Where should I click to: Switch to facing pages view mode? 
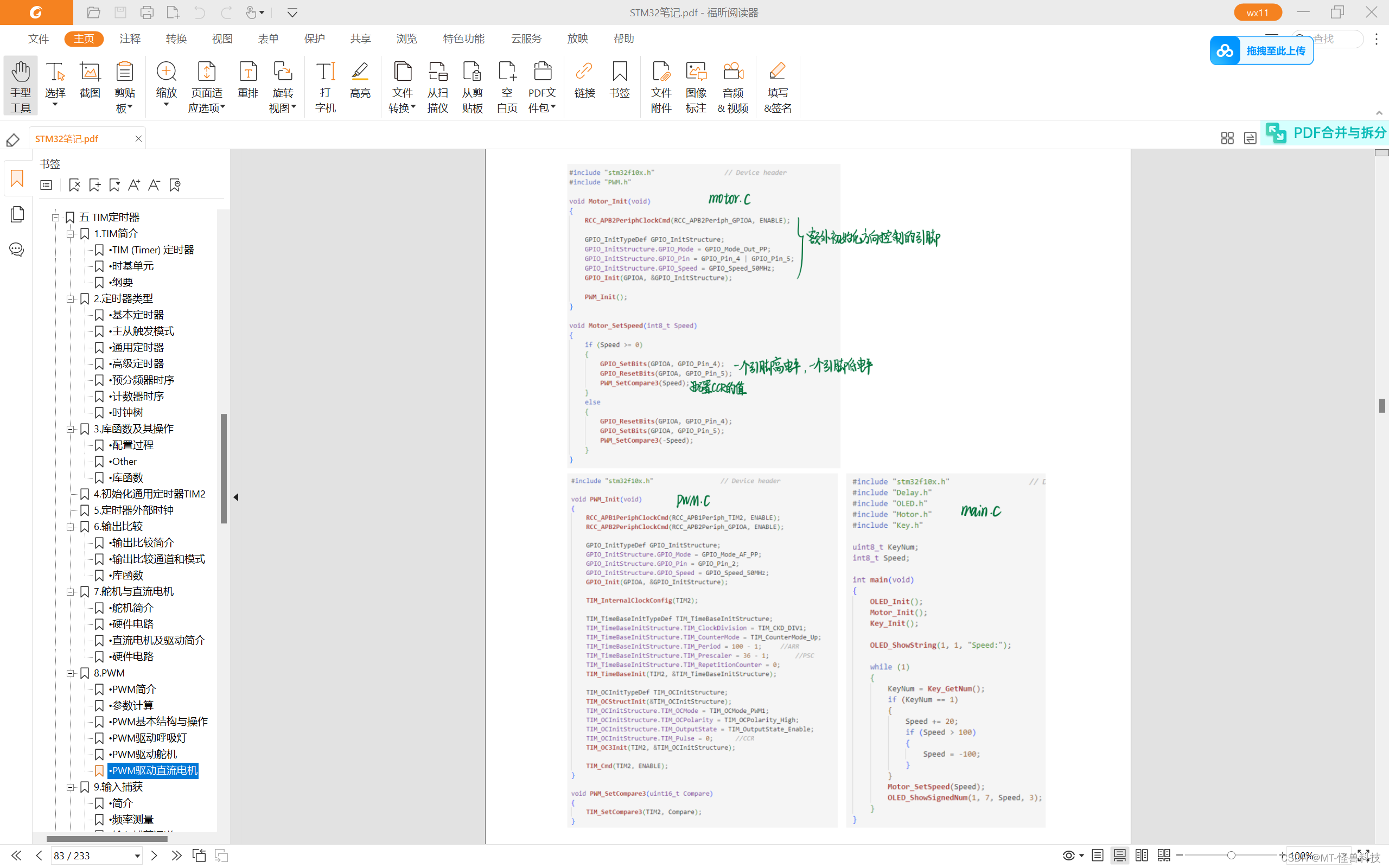pos(1142,856)
